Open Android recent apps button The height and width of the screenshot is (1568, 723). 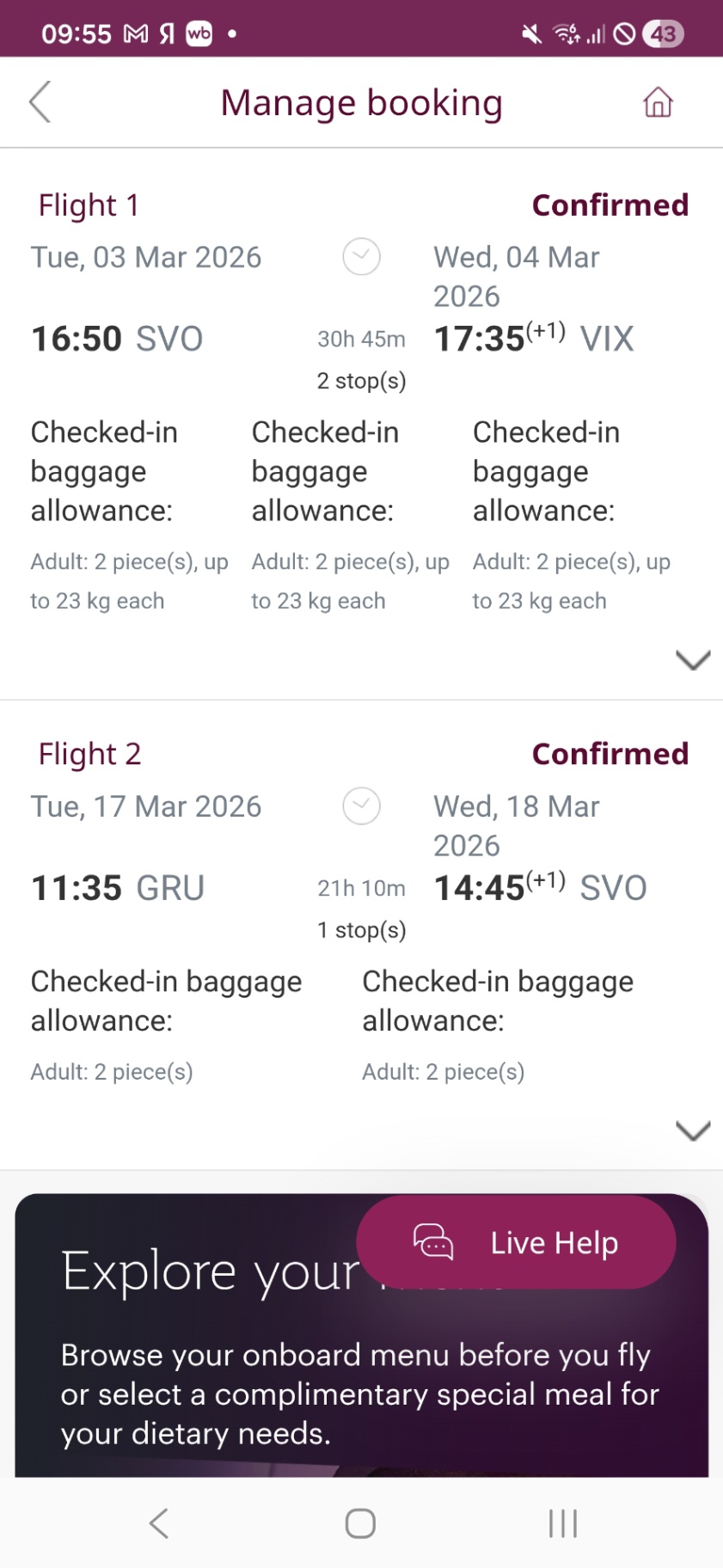(x=563, y=1523)
